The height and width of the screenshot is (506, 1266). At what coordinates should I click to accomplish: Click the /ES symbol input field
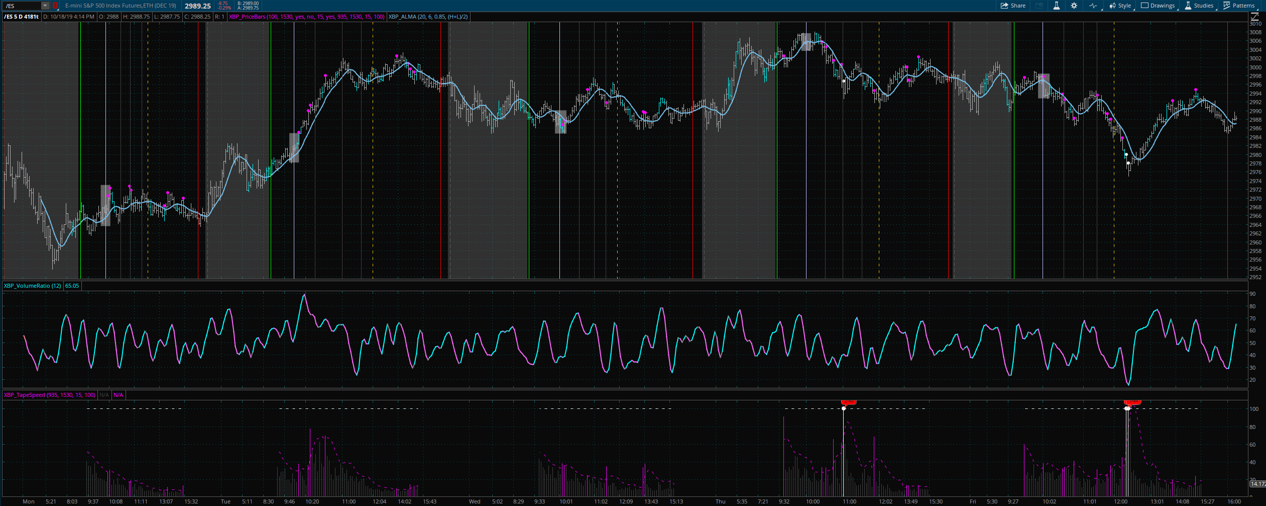point(22,6)
